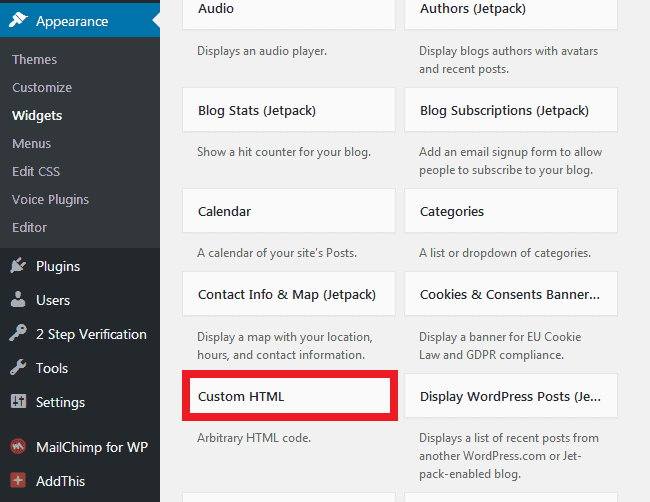Open the Settings menu label
The image size is (650, 502).
60,402
